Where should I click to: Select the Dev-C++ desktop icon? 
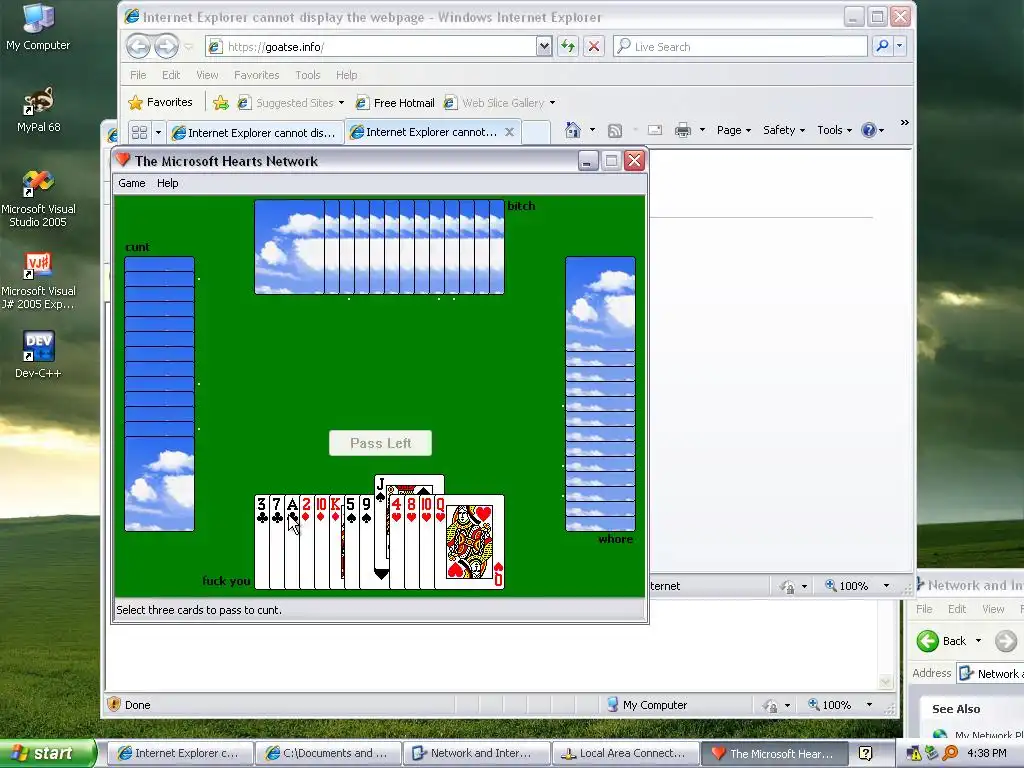[38, 355]
